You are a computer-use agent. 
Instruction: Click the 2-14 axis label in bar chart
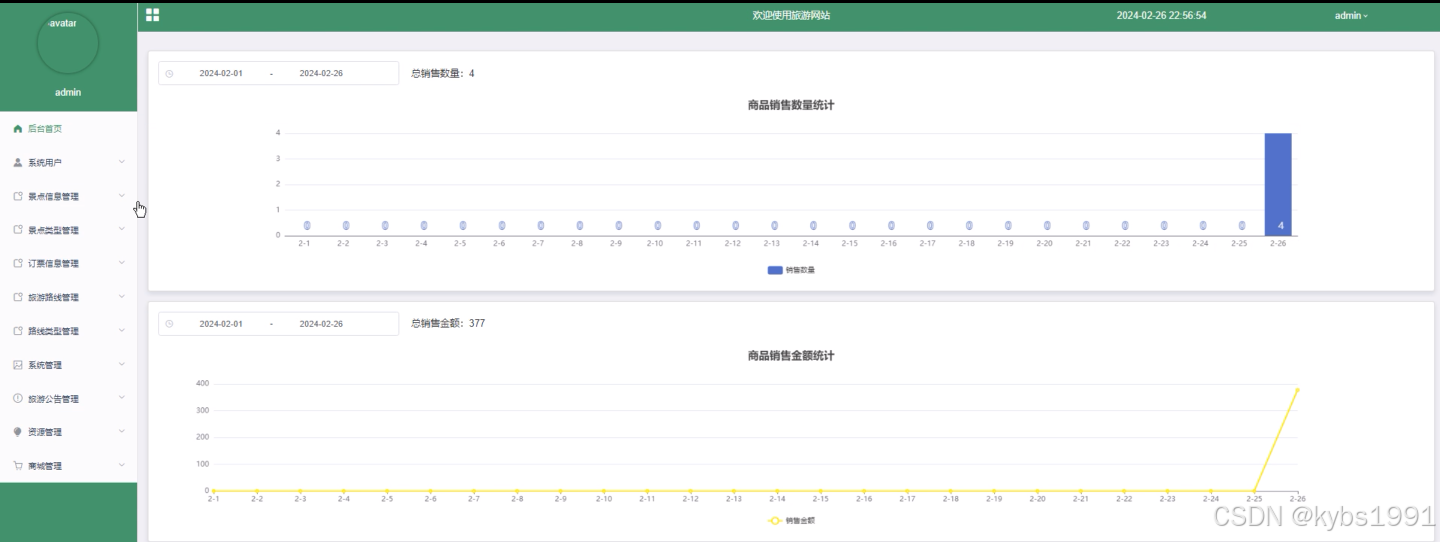tap(810, 243)
